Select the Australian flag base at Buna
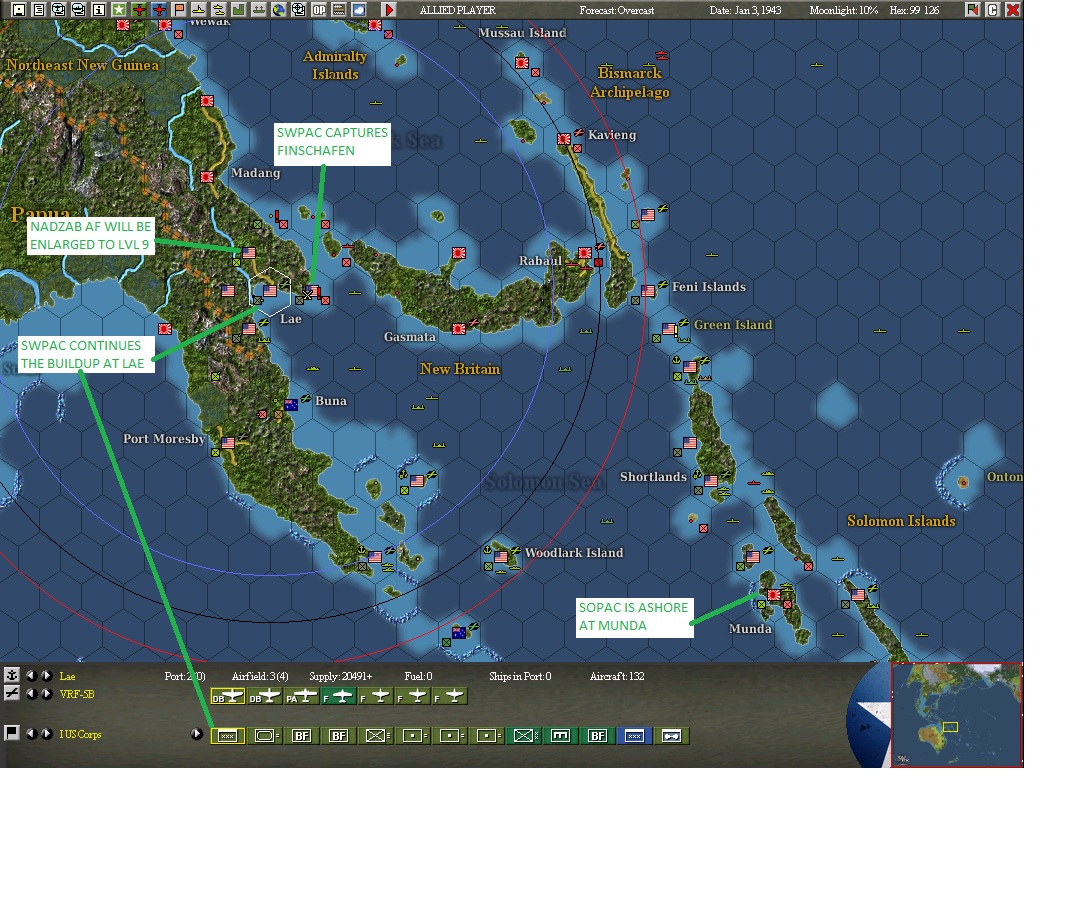This screenshot has height=898, width=1083. click(291, 405)
